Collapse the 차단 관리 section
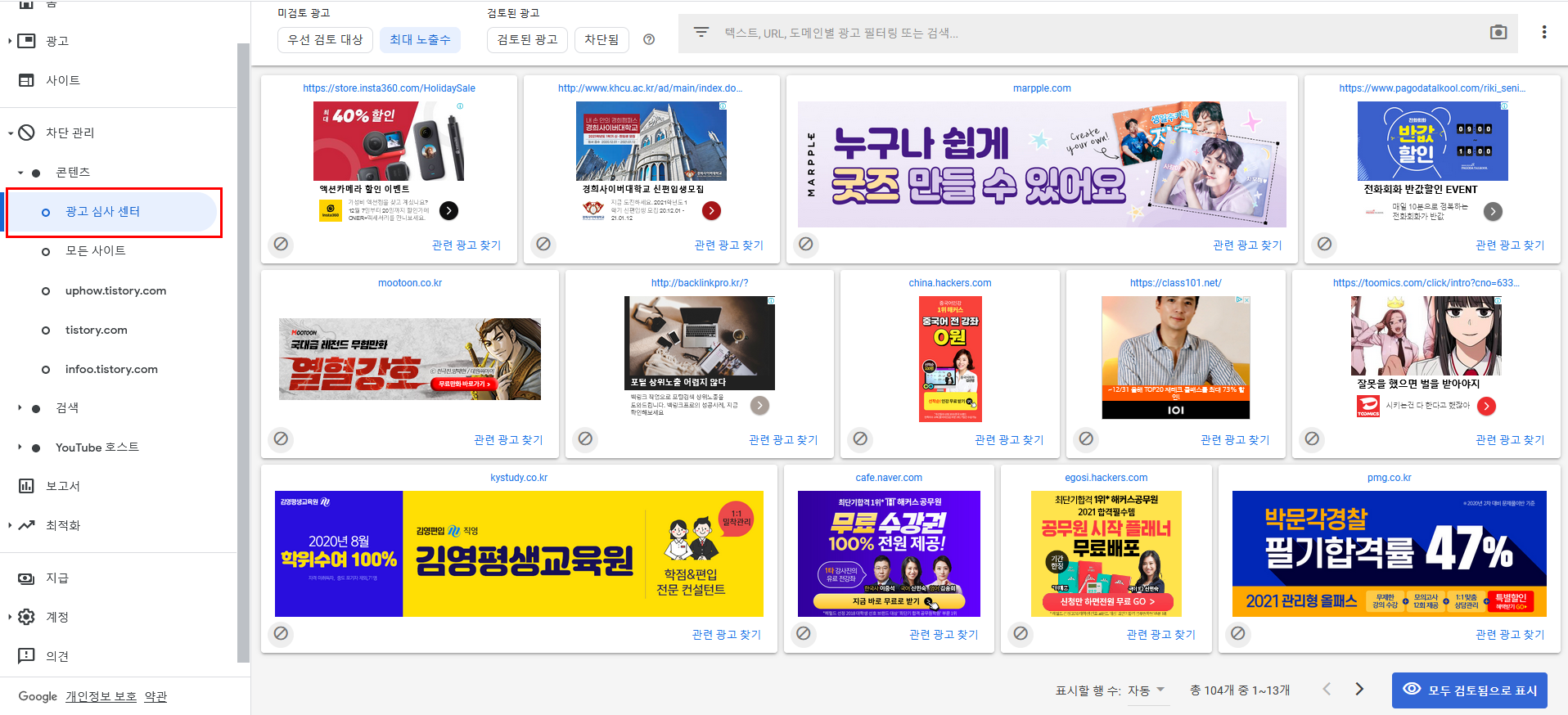 click(10, 133)
